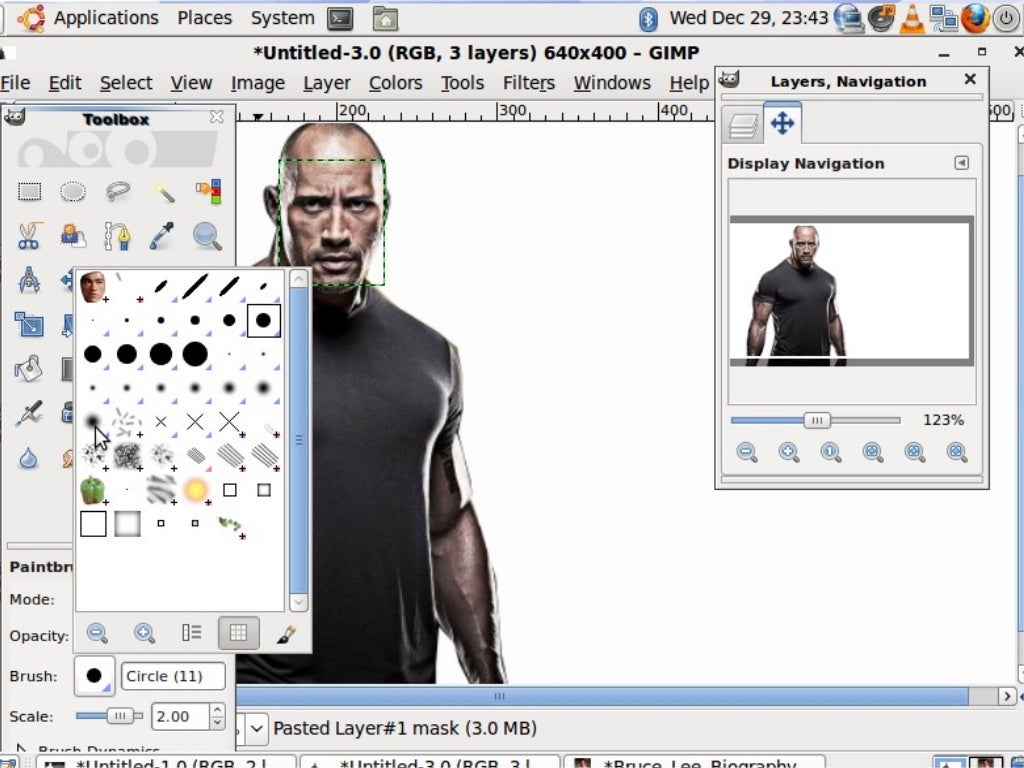
Task: Open the status bar unit dropdown
Action: [x=257, y=728]
